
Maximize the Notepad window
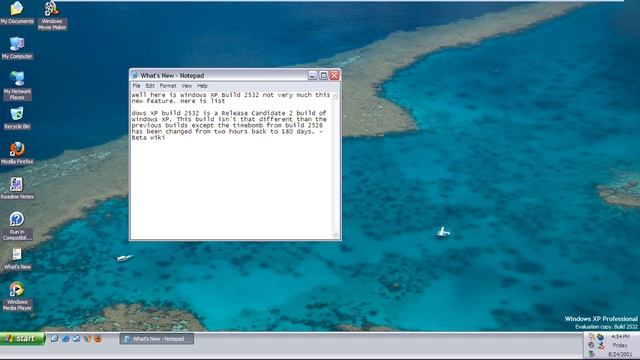pyautogui.click(x=324, y=75)
